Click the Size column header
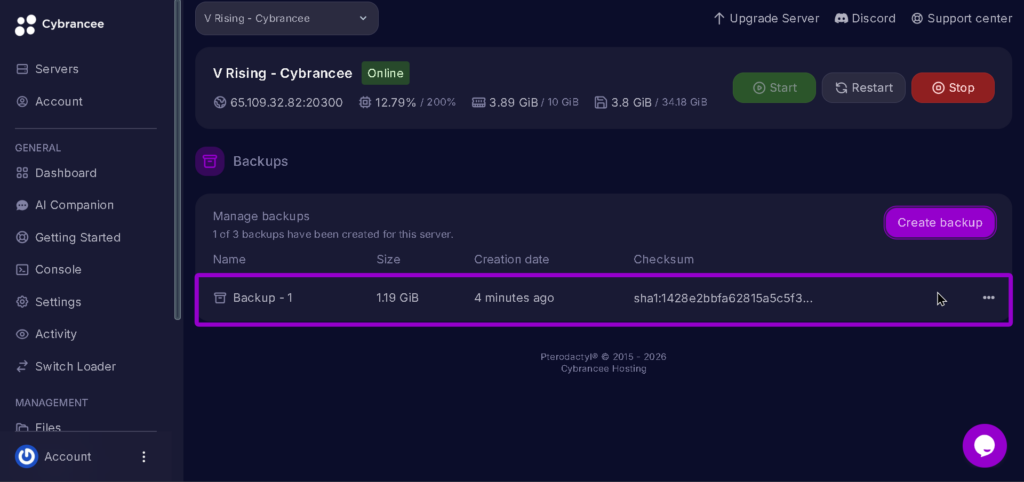The height and width of the screenshot is (482, 1024). 389,259
